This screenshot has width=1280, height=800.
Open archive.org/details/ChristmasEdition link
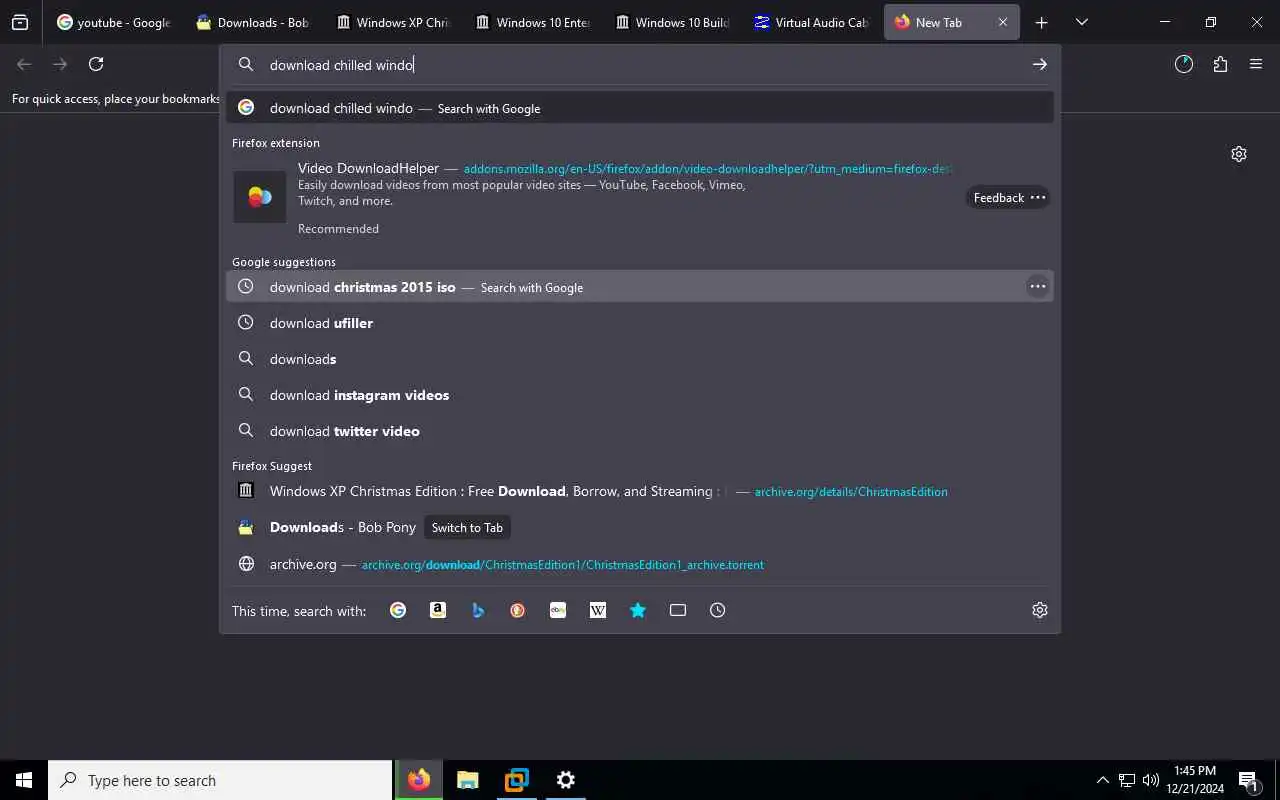pyautogui.click(x=851, y=492)
